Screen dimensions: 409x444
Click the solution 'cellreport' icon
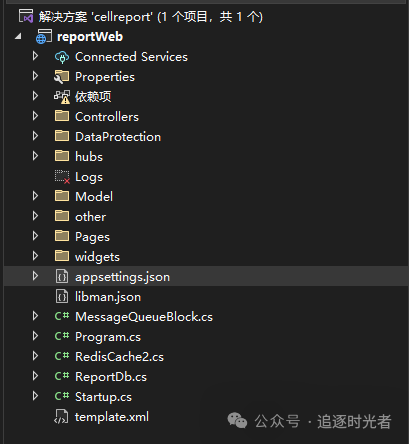pyautogui.click(x=26, y=16)
